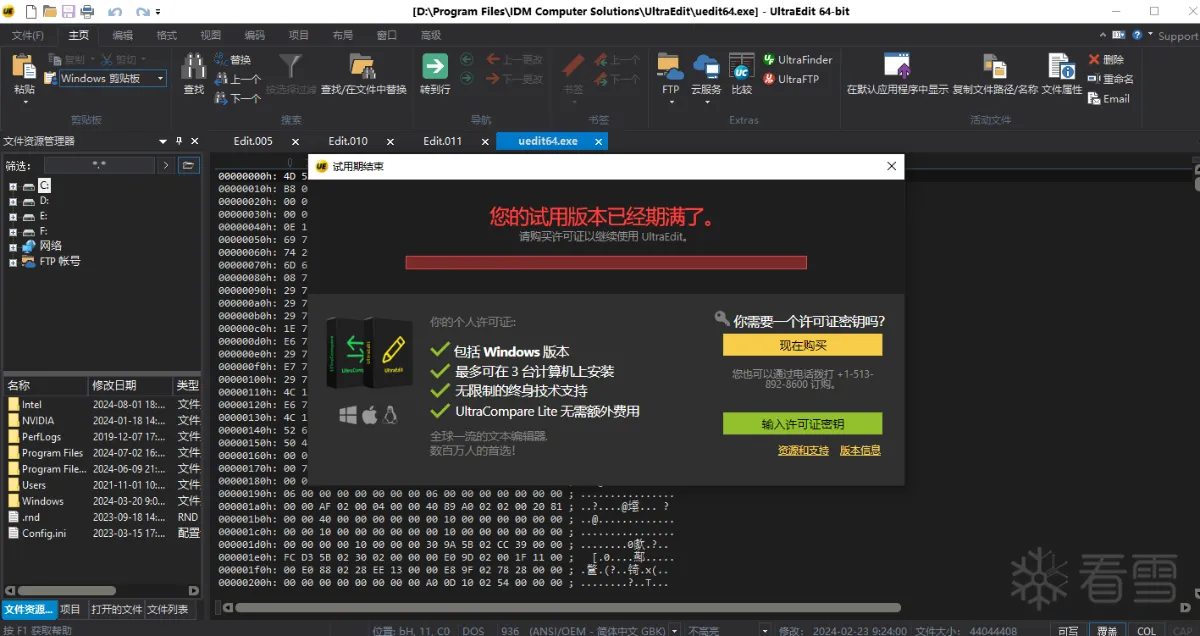Open the 资源和支持 link in dialog
This screenshot has width=1200, height=636.
click(x=803, y=451)
